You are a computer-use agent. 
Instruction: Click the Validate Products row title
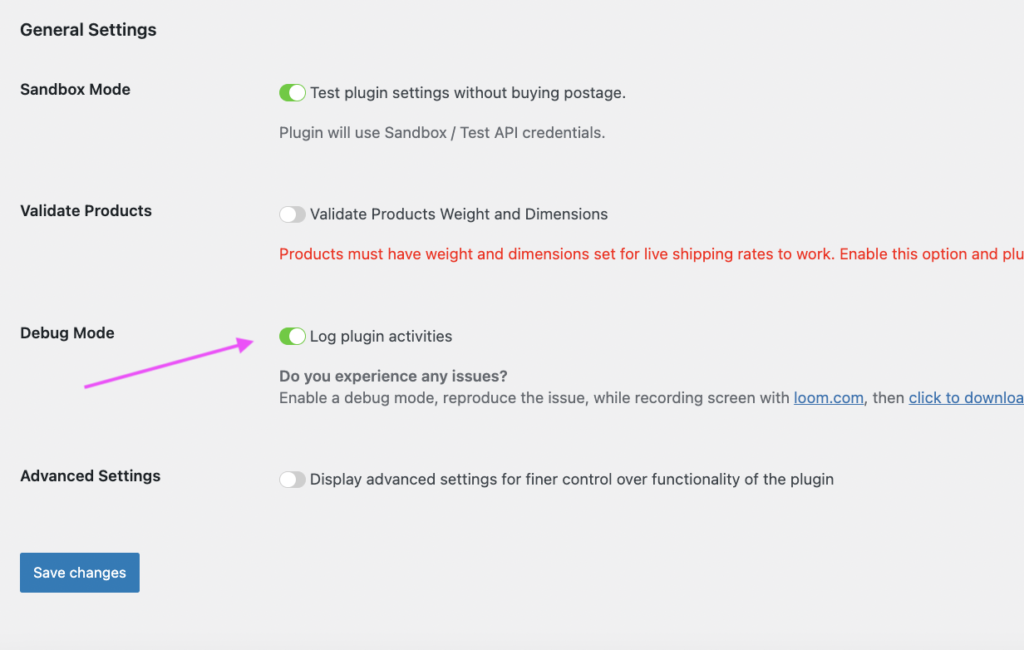pos(86,211)
